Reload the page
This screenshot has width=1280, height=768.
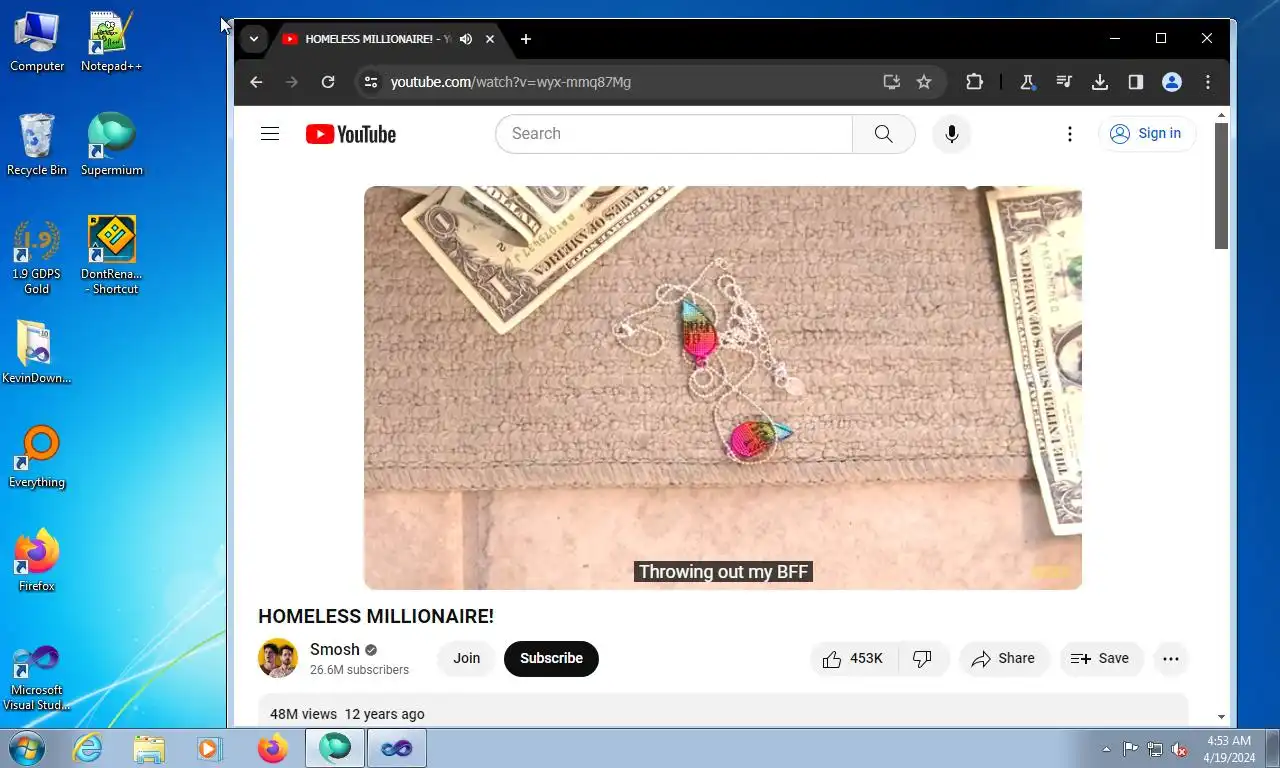click(x=328, y=82)
